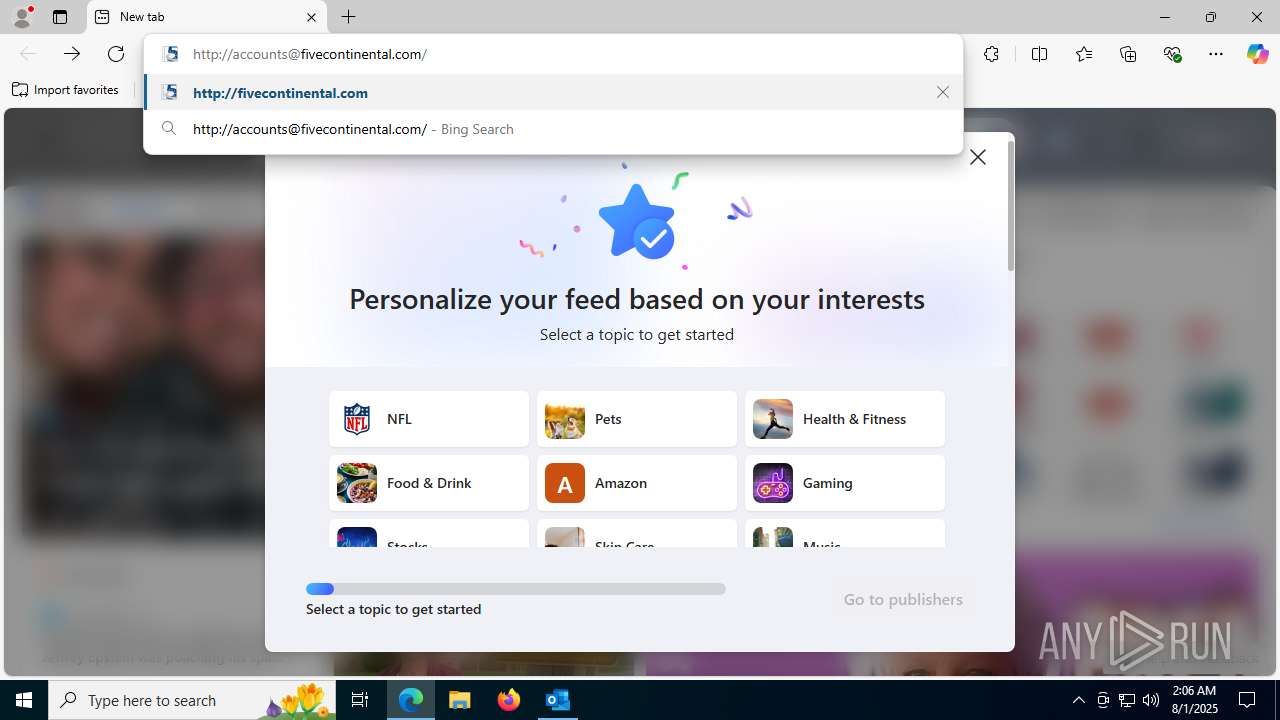The width and height of the screenshot is (1280, 720).
Task: Click the Amazon letter icon
Action: [x=565, y=483]
